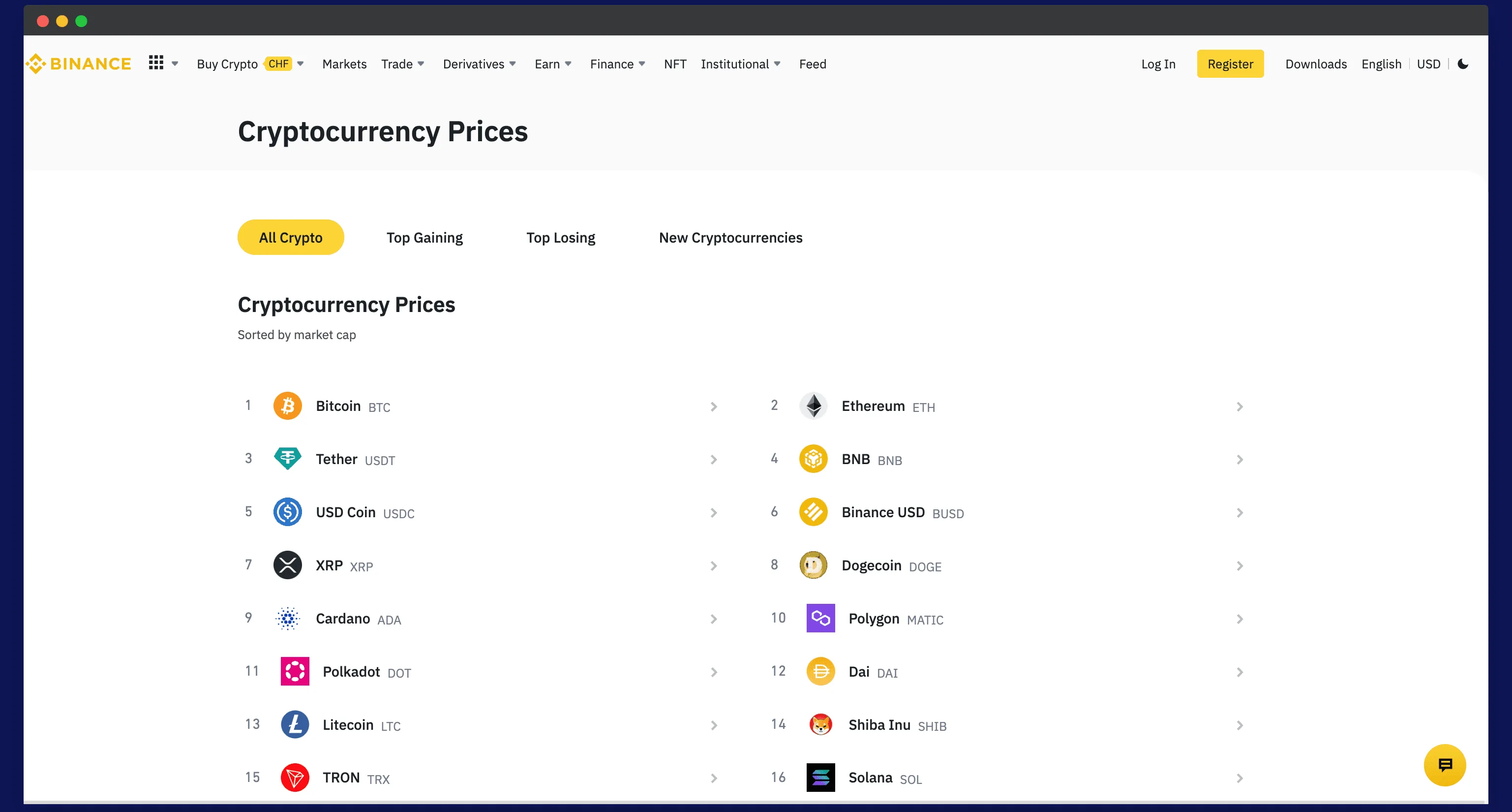Switch to the Top Gaining tab
The width and height of the screenshot is (1512, 812).
424,237
